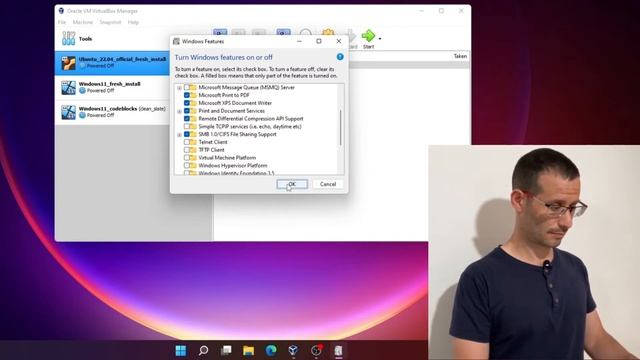The width and height of the screenshot is (640, 360).
Task: Select the Windows11_codeblocks VM icon
Action: pos(69,112)
